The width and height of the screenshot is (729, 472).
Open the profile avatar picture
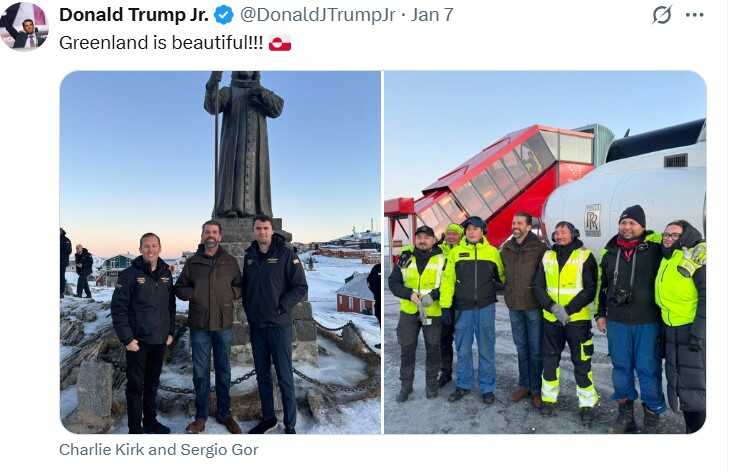click(x=24, y=25)
